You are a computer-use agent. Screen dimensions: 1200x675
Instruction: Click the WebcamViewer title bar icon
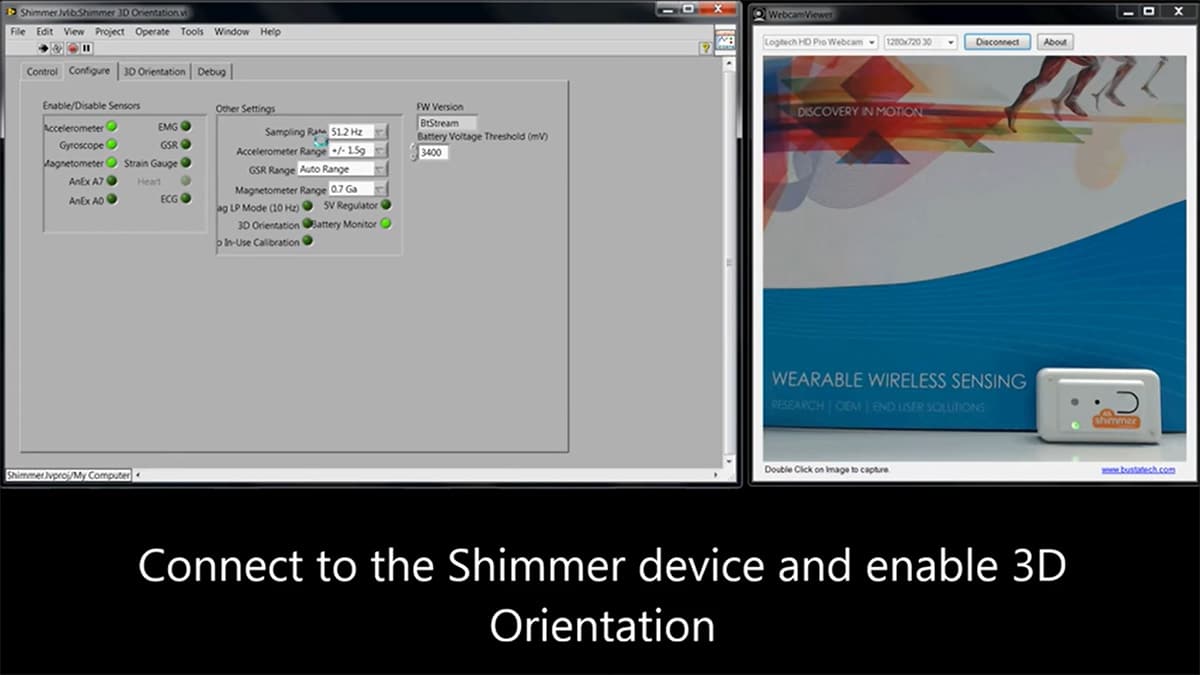[760, 14]
